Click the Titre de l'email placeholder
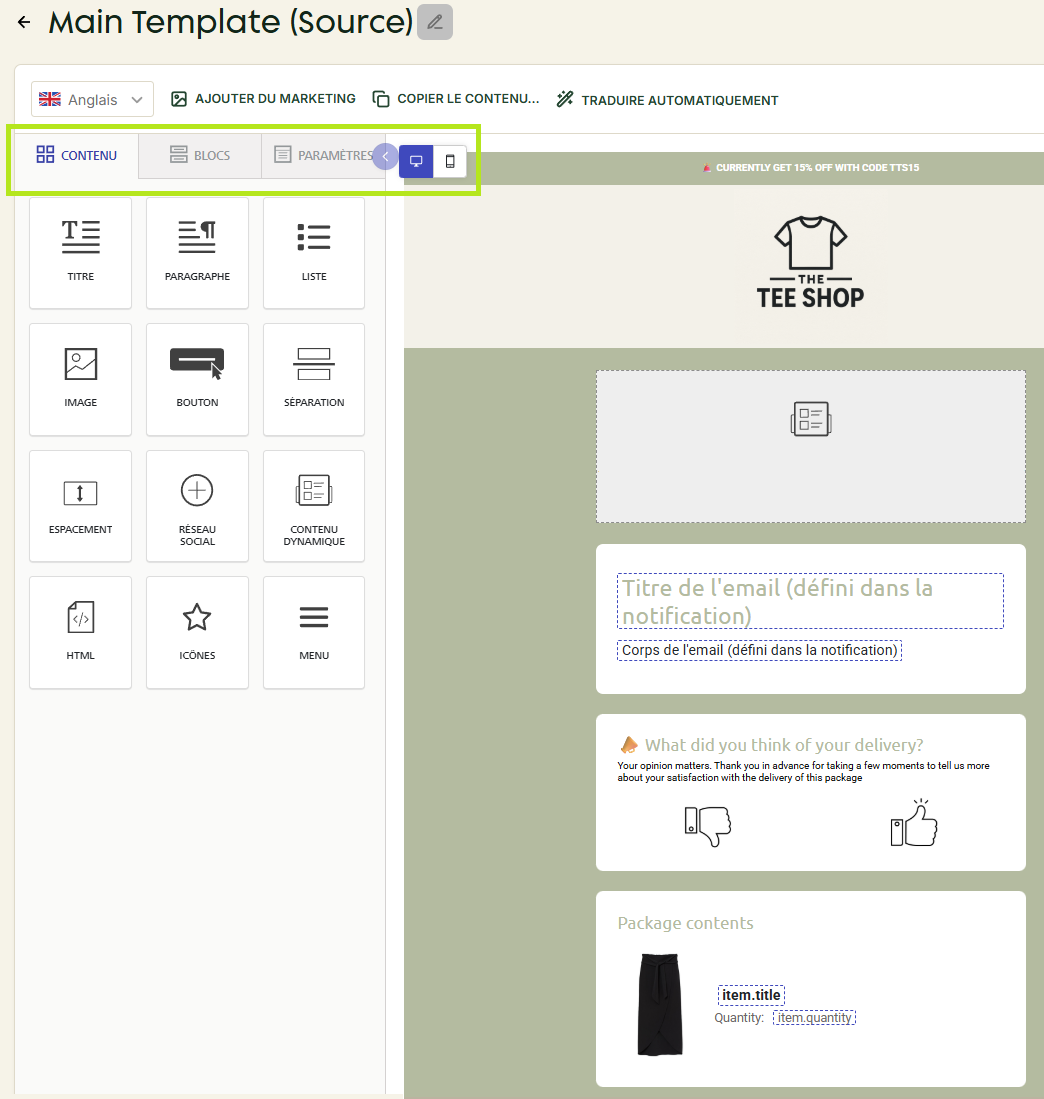Screen dimensions: 1044x1099 tap(810, 601)
